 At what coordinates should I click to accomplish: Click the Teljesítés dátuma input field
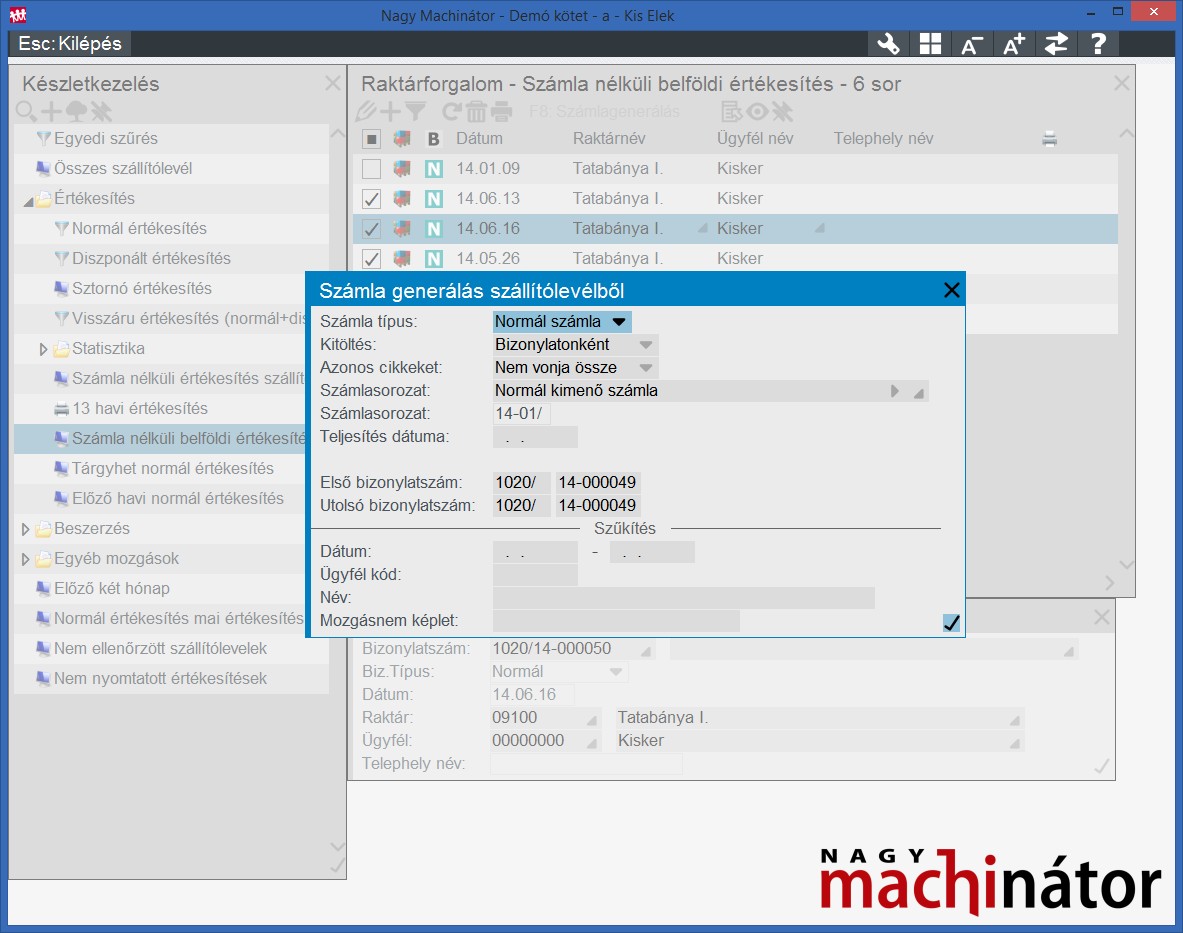click(535, 437)
